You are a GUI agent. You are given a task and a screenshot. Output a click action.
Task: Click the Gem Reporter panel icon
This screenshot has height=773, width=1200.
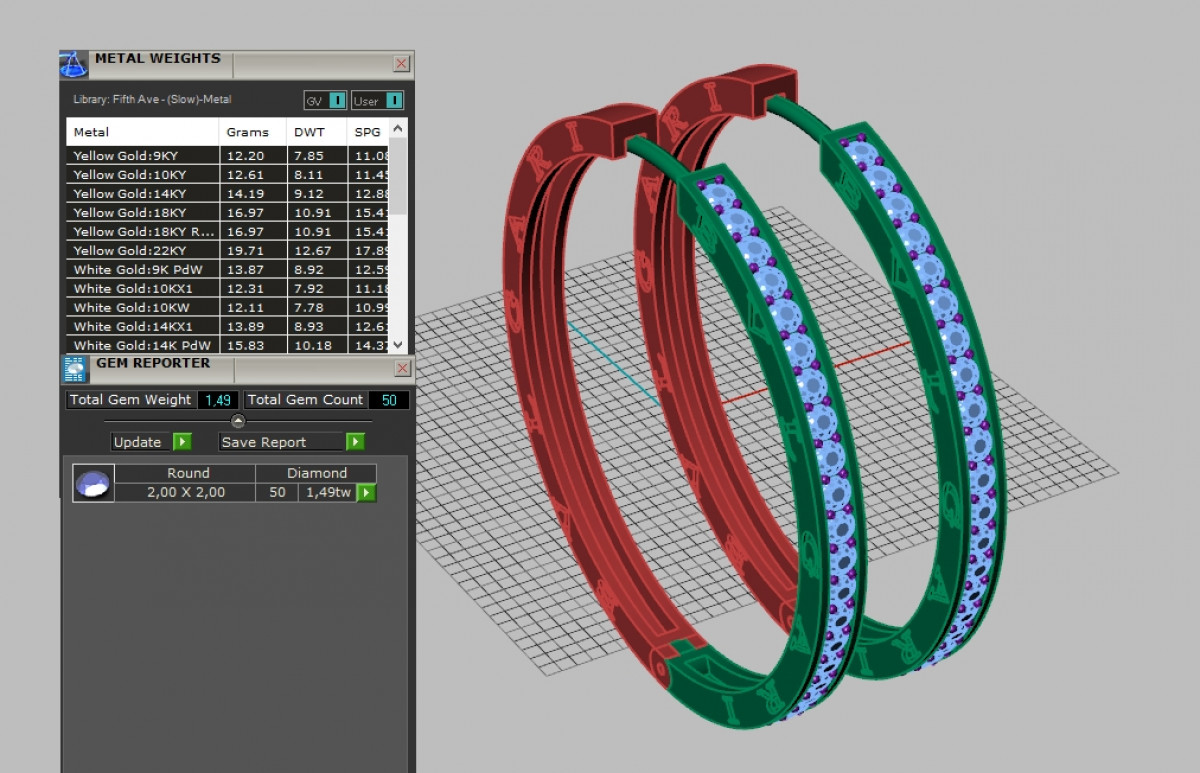coord(75,369)
